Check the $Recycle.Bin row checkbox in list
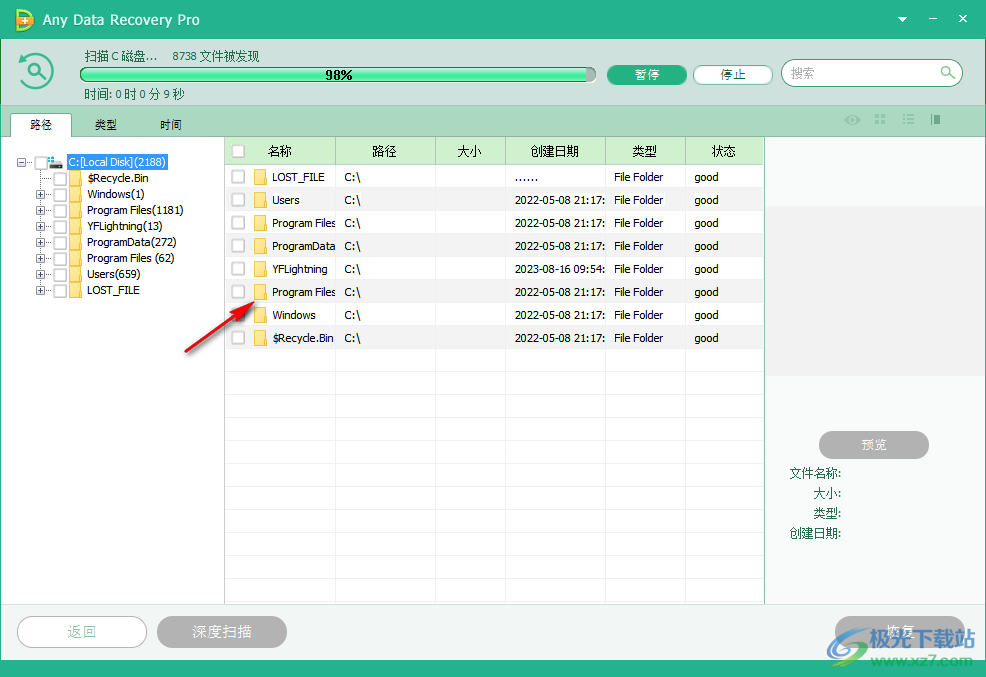The width and height of the screenshot is (986, 677). pyautogui.click(x=238, y=338)
